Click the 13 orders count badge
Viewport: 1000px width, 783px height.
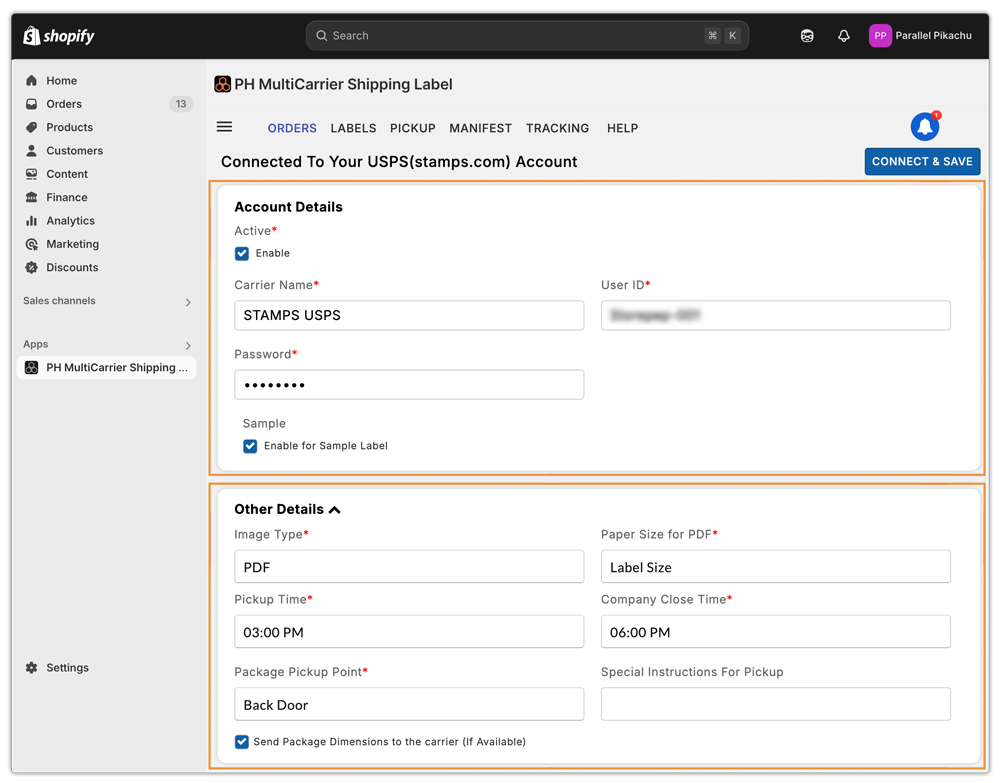click(181, 104)
